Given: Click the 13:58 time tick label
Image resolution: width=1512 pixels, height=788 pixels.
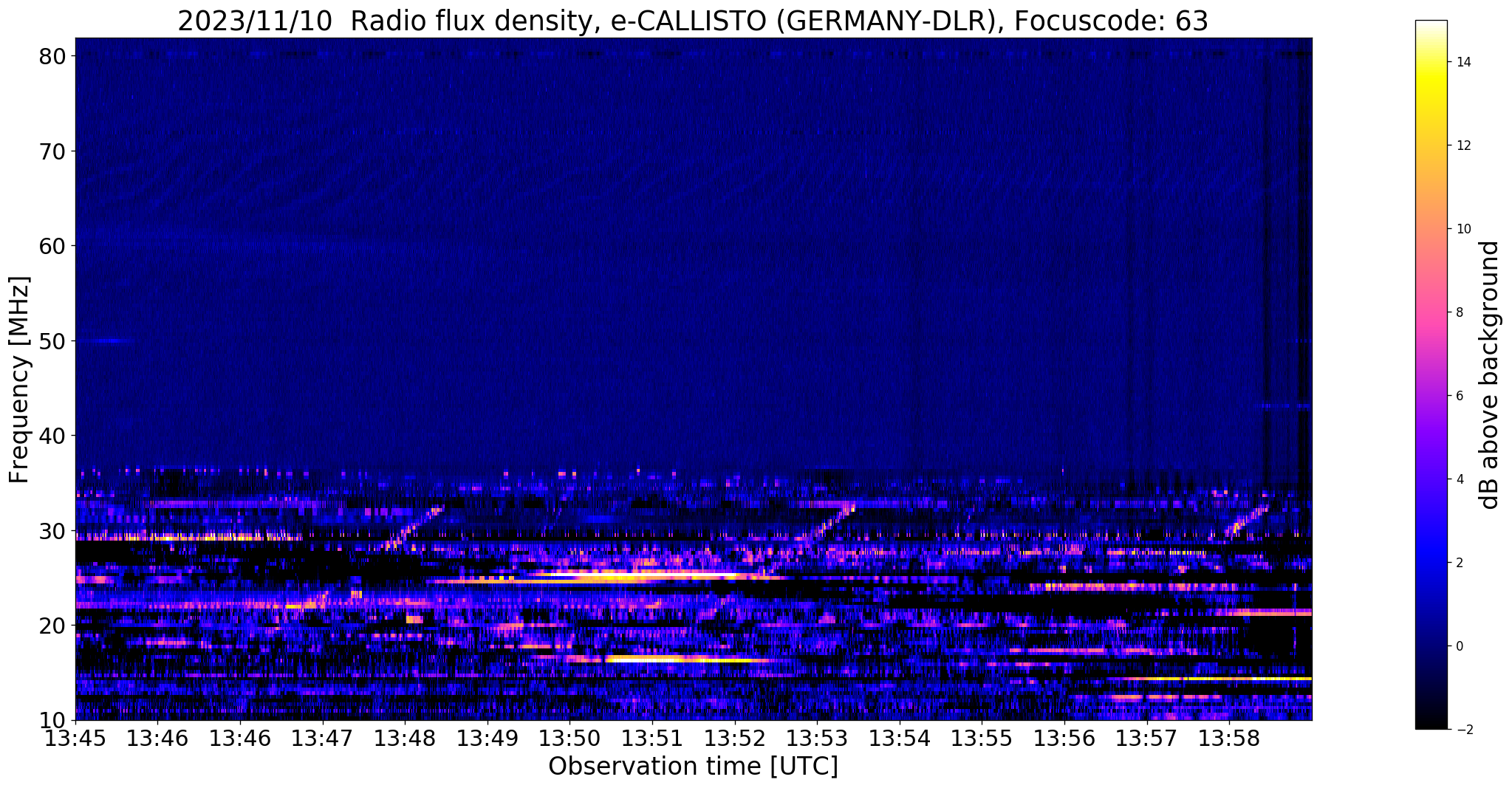Looking at the screenshot, I should [1229, 738].
